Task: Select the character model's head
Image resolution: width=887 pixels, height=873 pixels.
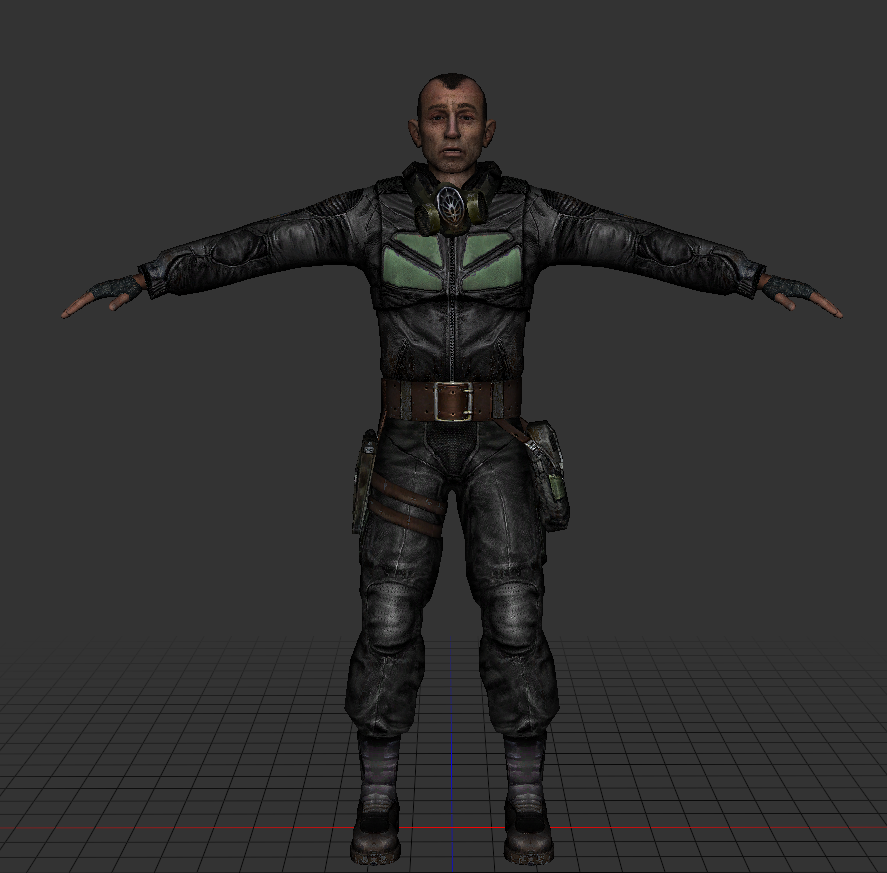Action: point(451,122)
